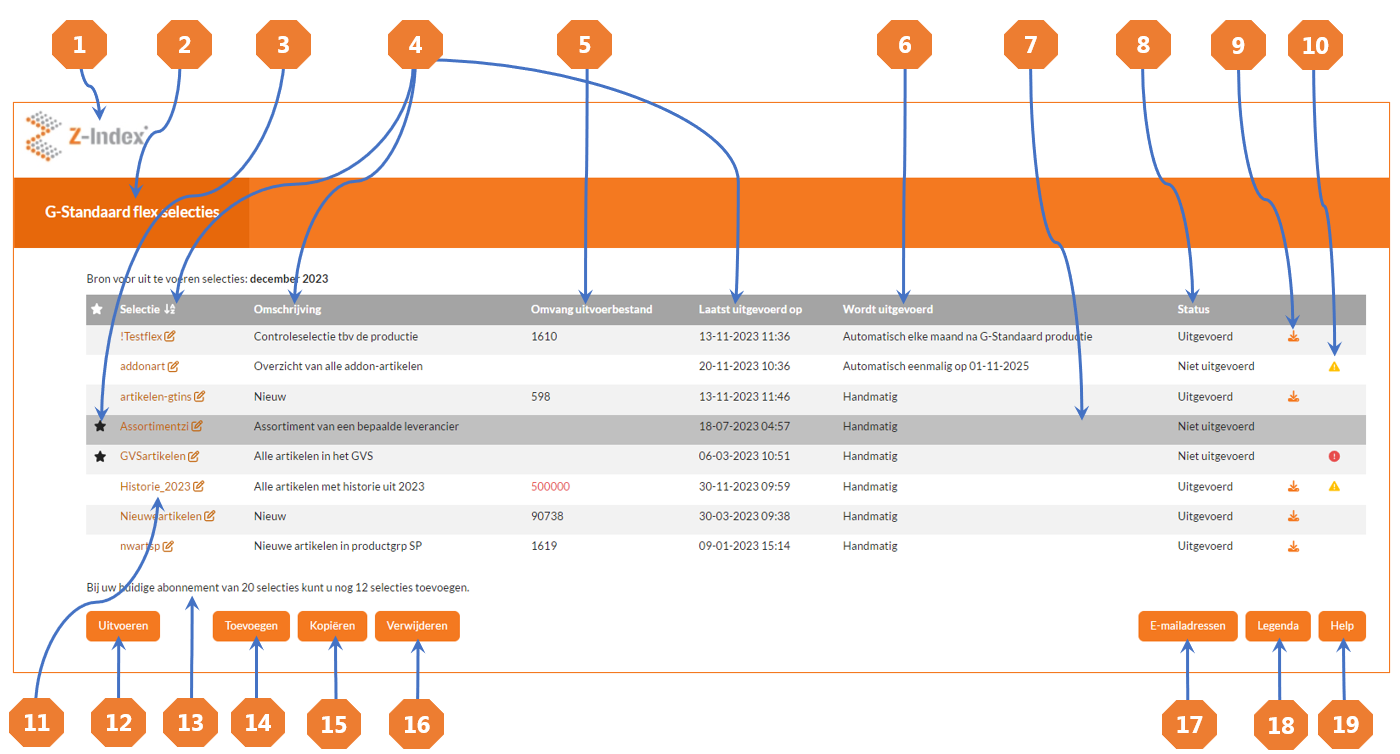Click the Status column header
This screenshot has height=754, width=1400.
1193,310
